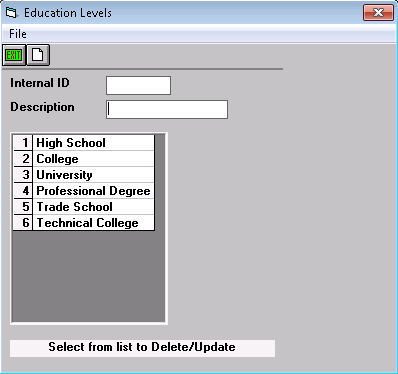Open the File menu

[x=18, y=34]
